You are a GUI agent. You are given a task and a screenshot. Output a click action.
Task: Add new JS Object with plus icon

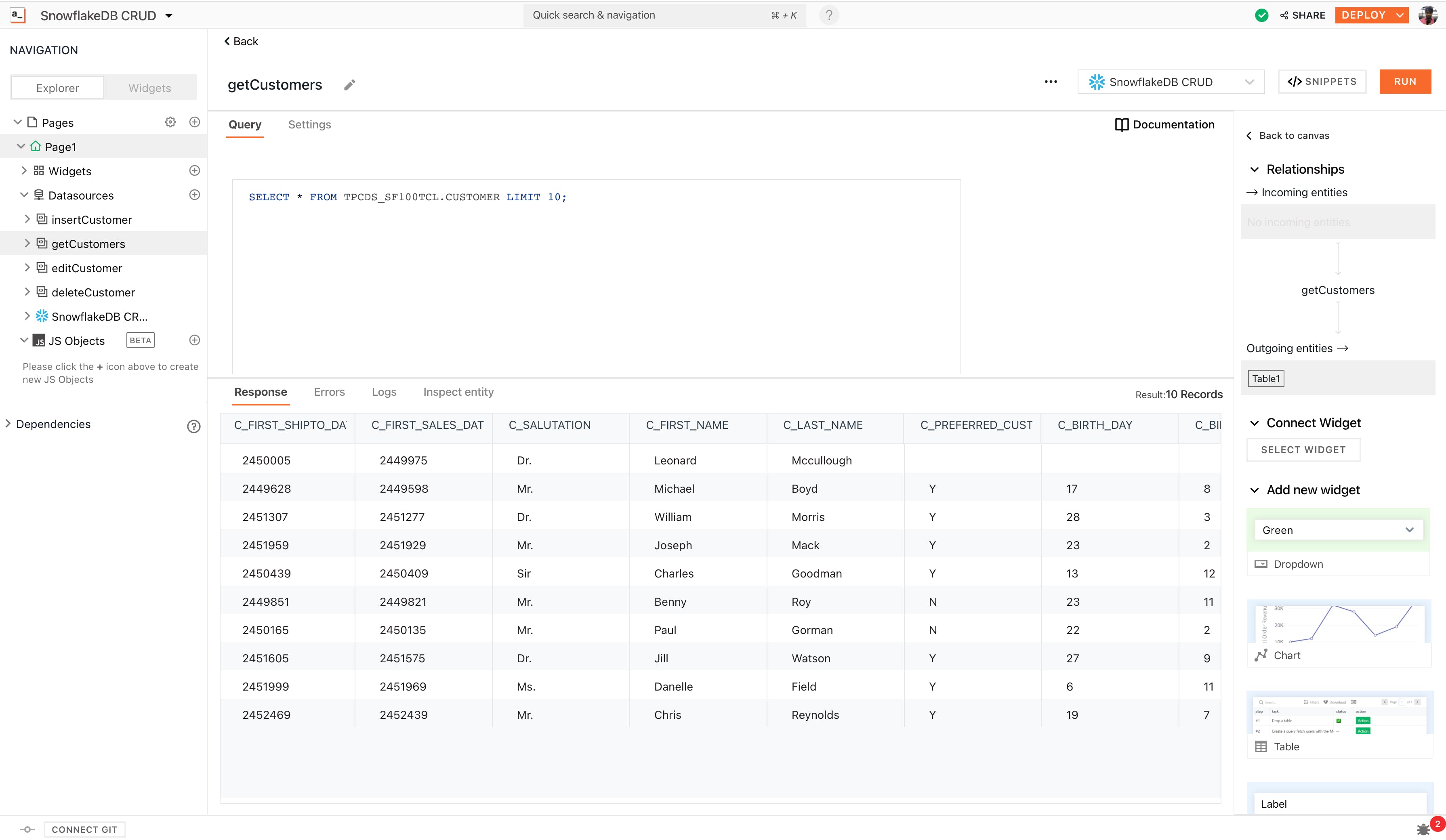pyautogui.click(x=195, y=340)
